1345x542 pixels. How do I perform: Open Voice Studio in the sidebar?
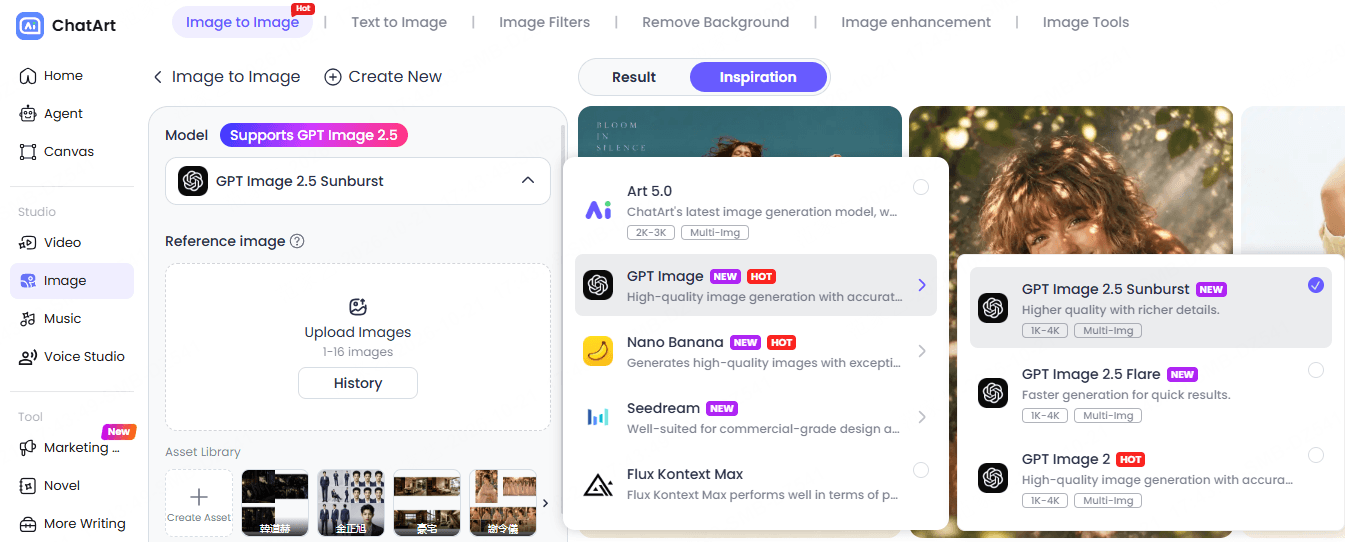72,357
